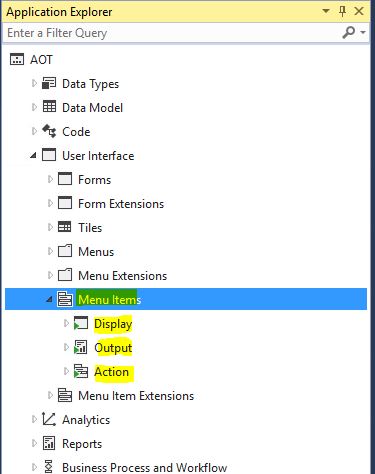The image size is (375, 474).
Task: Open the panel window position dropdown
Action: tap(326, 11)
